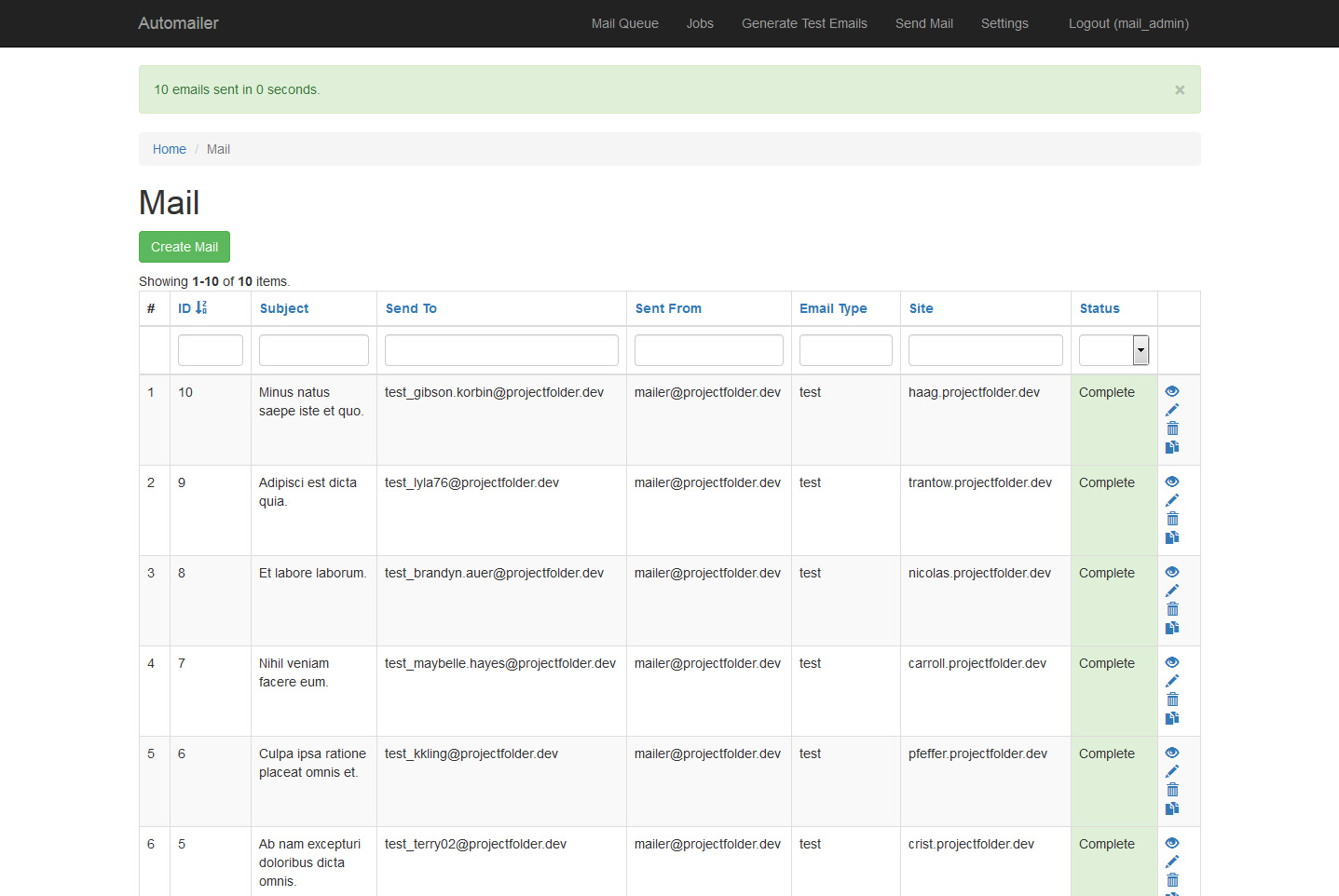The height and width of the screenshot is (896, 1339).
Task: Delete mail ID 8 with trash icon
Action: [x=1172, y=609]
